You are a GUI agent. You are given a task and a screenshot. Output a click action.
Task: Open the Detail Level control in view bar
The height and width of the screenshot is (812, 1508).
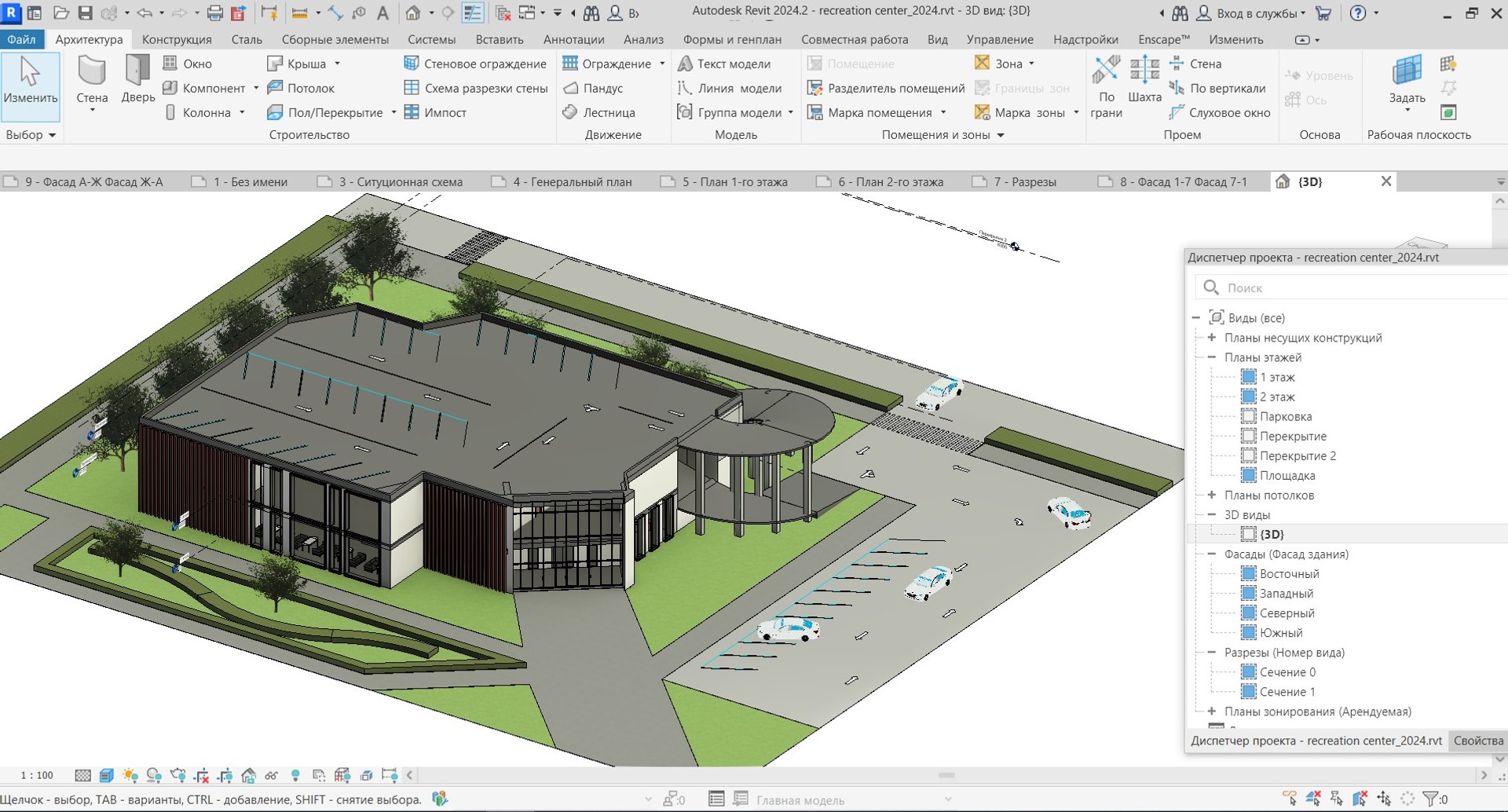(x=82, y=776)
